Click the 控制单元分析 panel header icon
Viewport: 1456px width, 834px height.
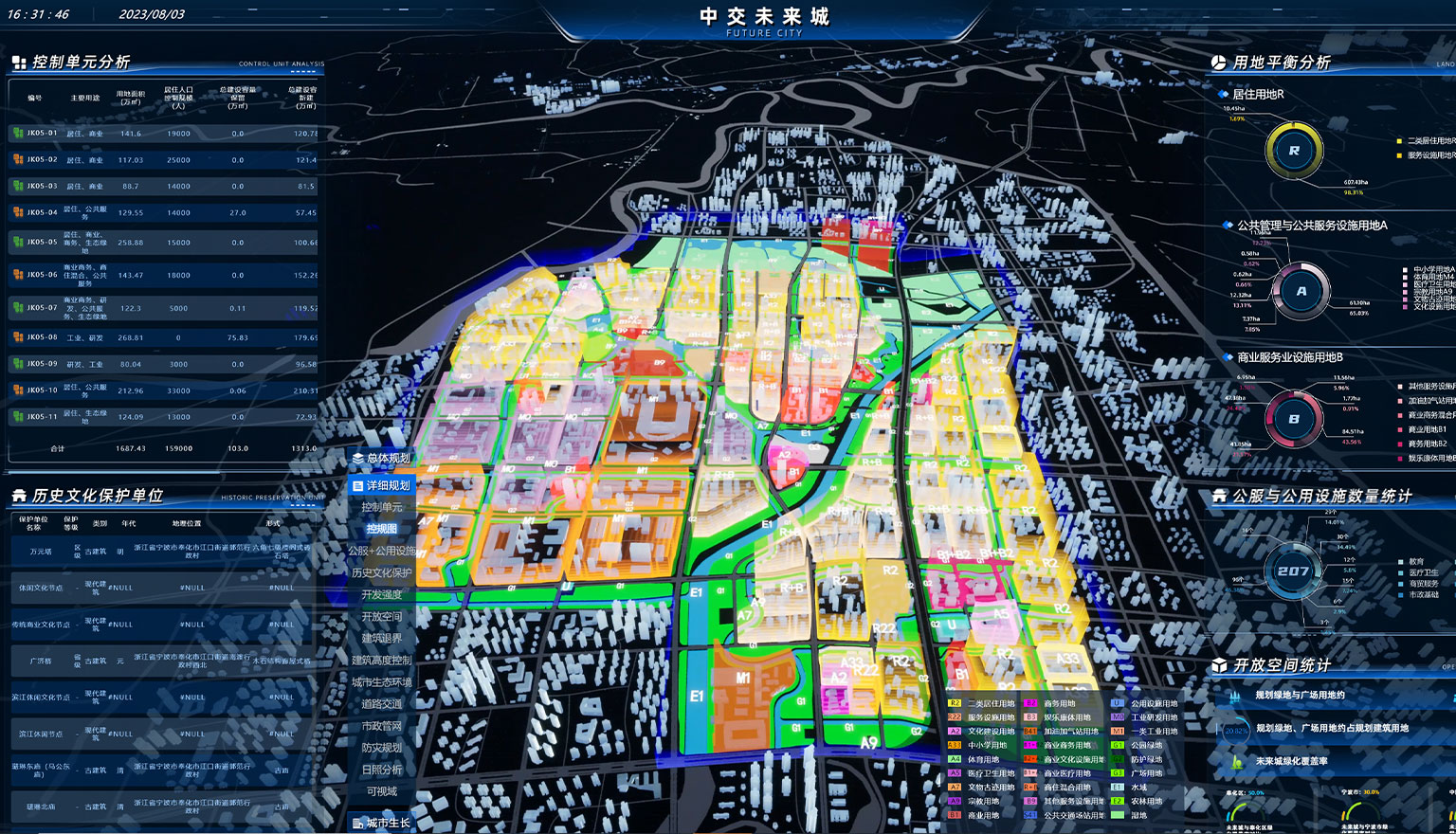click(19, 63)
